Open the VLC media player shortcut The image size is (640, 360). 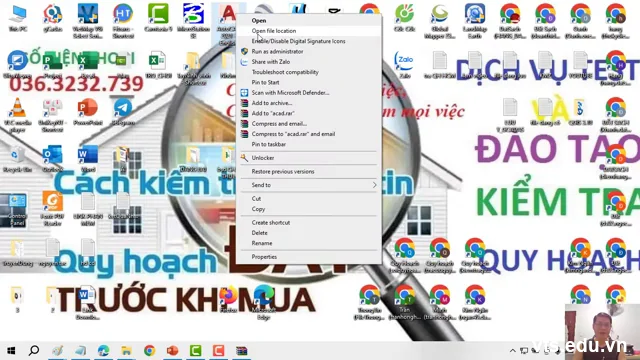click(18, 115)
